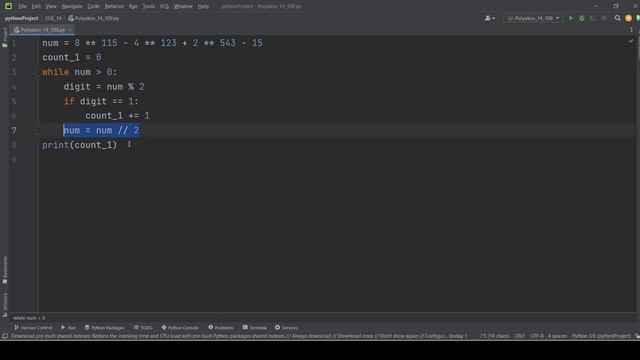
Task: Open the Terminal tool window
Action: 254,327
